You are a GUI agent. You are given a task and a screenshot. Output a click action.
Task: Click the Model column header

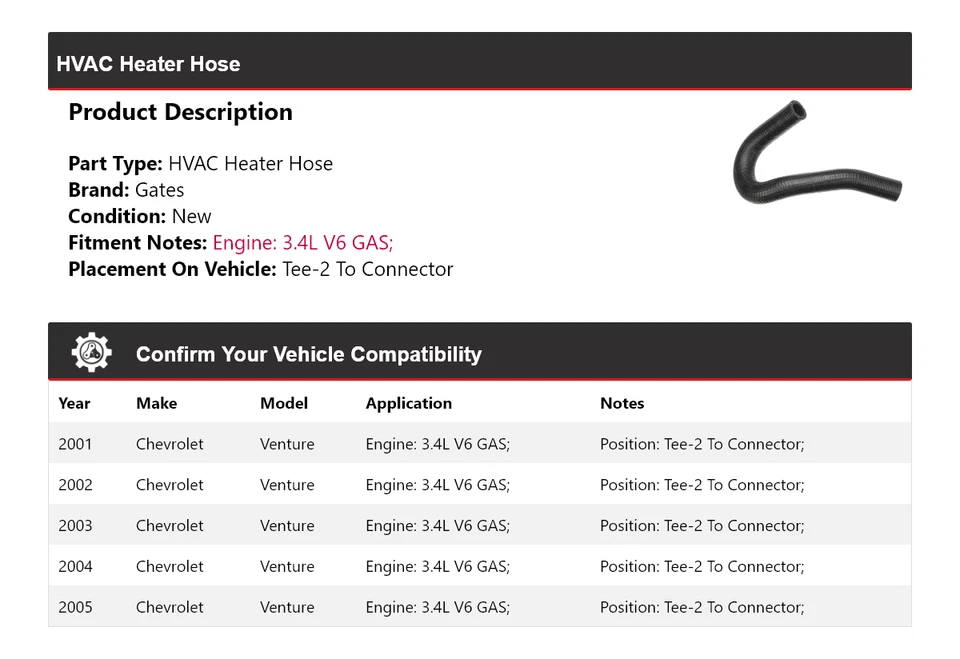click(x=284, y=404)
